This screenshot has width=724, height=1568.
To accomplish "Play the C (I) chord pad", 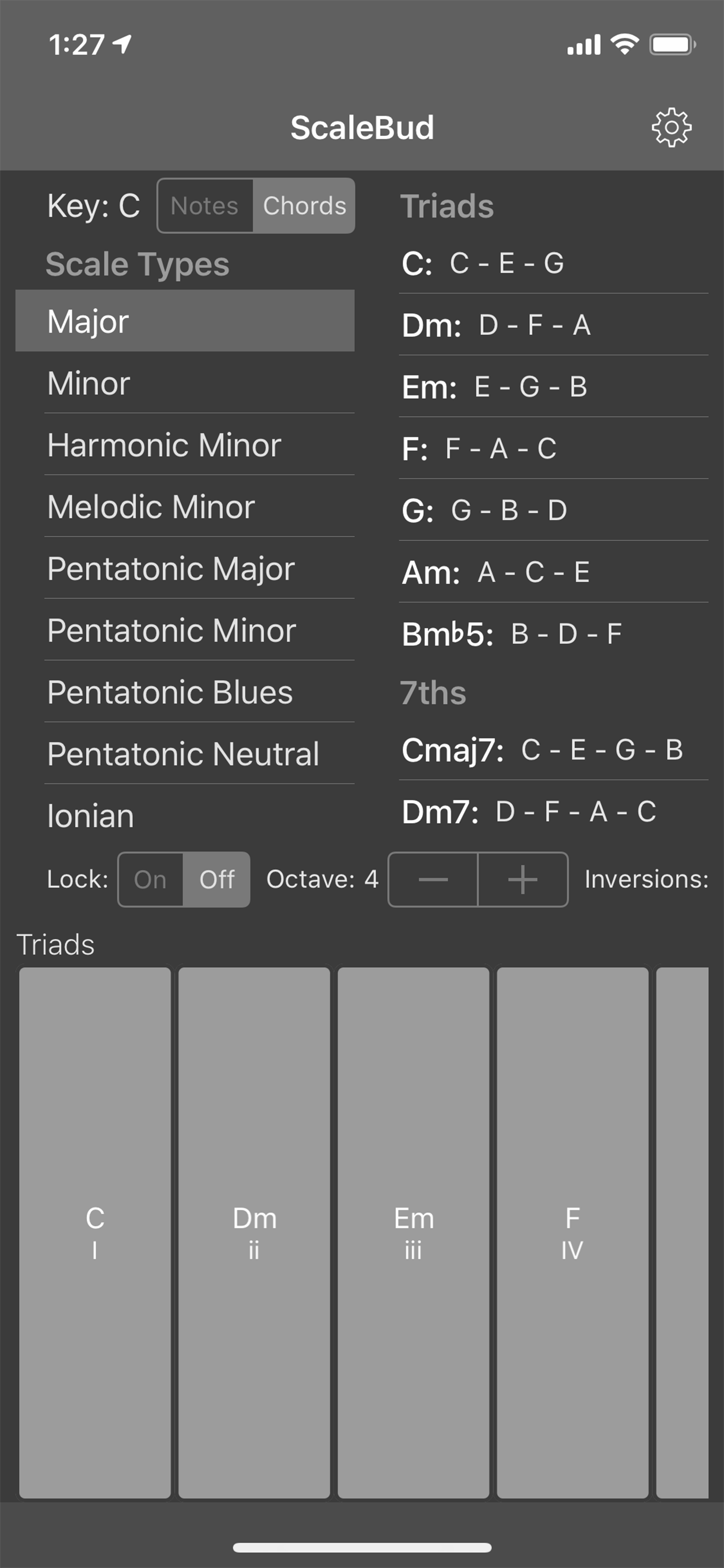I will 95,1232.
